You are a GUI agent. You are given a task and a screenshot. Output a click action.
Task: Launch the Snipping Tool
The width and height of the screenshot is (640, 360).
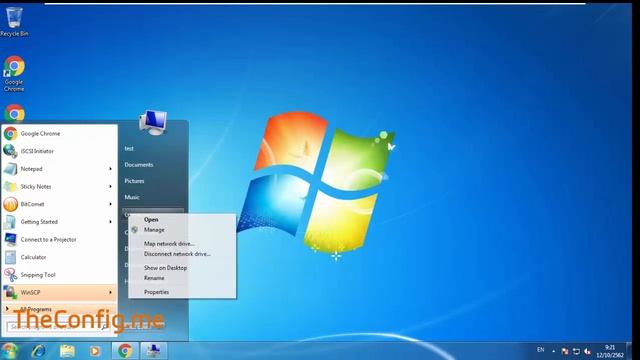click(x=59, y=275)
